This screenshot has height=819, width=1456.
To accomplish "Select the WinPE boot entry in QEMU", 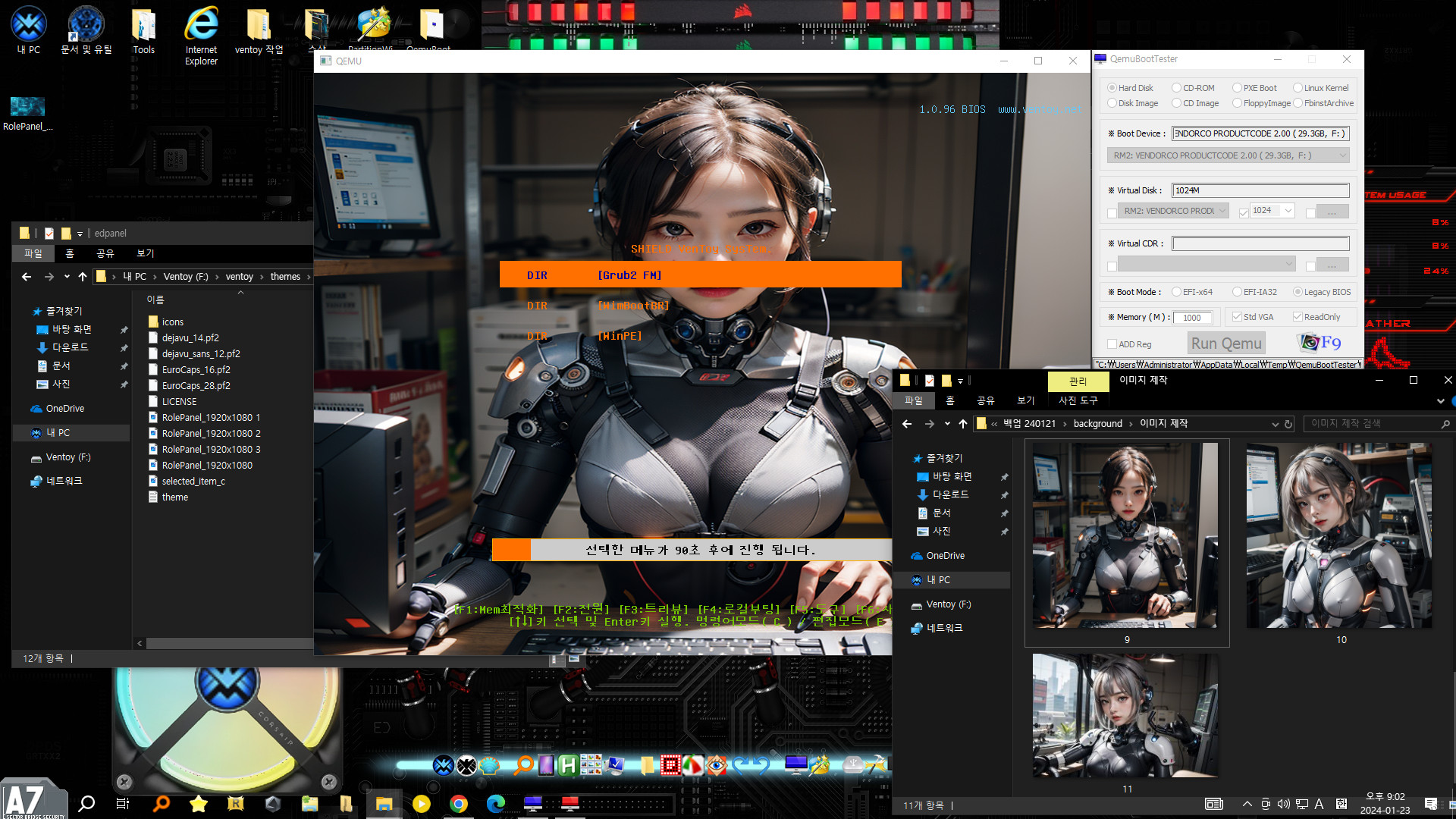I will click(x=619, y=336).
